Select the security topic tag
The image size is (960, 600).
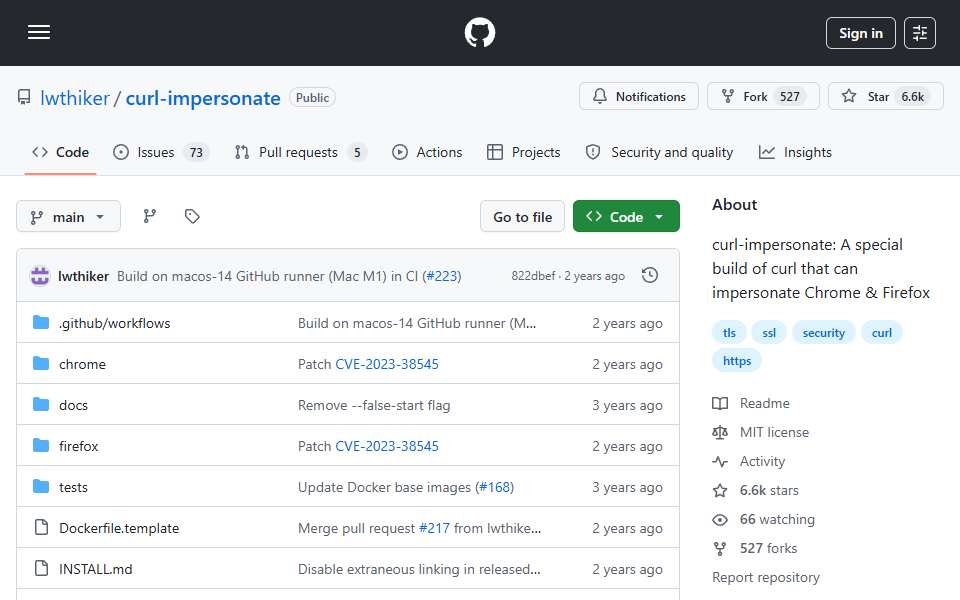click(823, 333)
